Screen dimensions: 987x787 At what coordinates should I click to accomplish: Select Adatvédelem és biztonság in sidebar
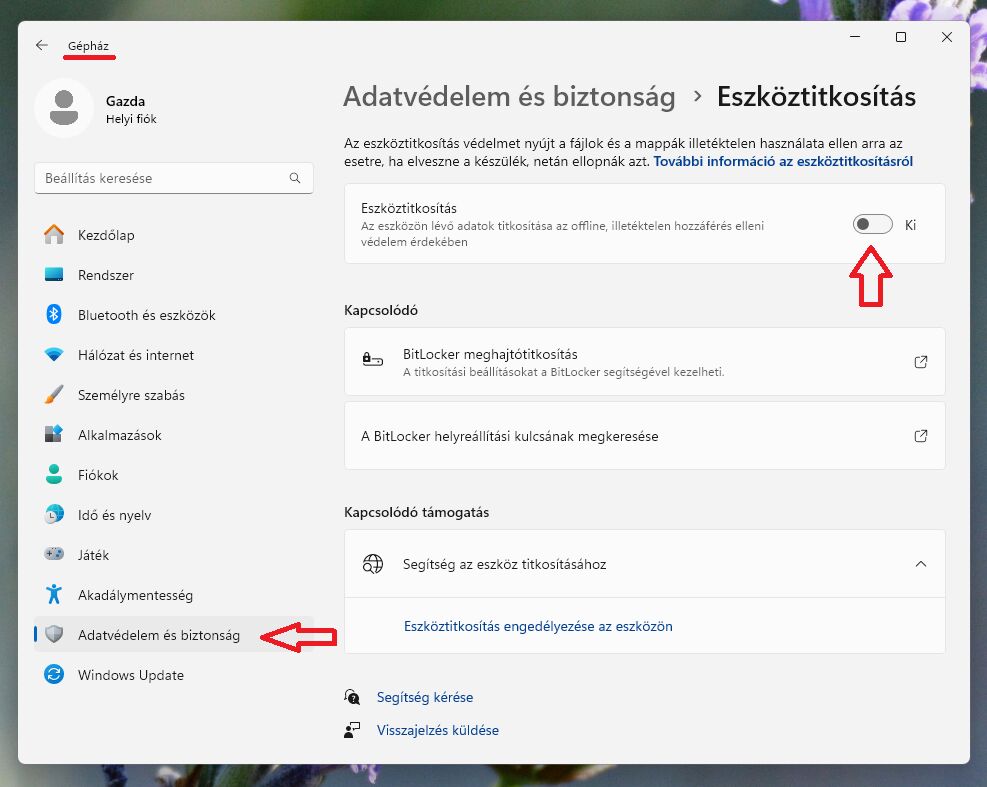174,635
